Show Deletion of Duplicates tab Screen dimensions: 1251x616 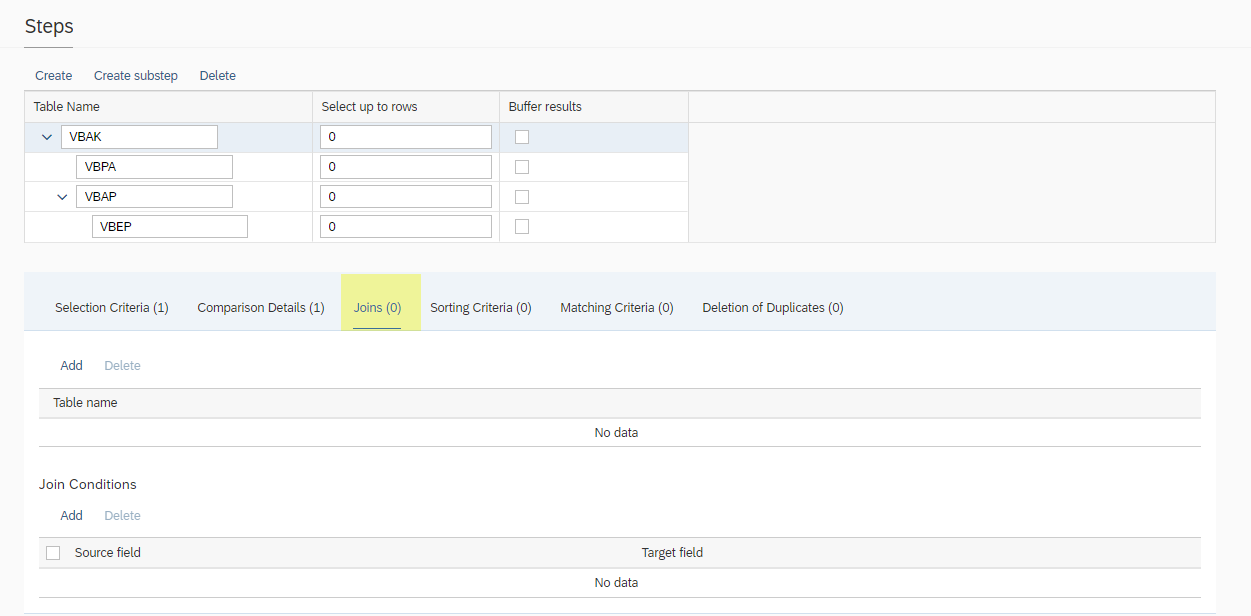pos(772,308)
